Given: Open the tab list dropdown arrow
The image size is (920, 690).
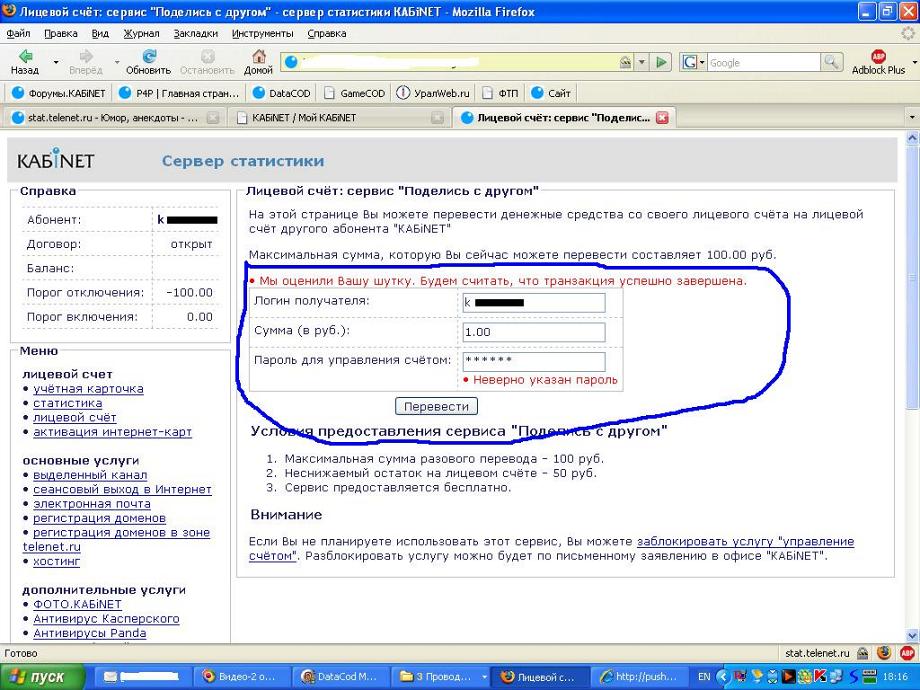Looking at the screenshot, I should click(x=912, y=117).
